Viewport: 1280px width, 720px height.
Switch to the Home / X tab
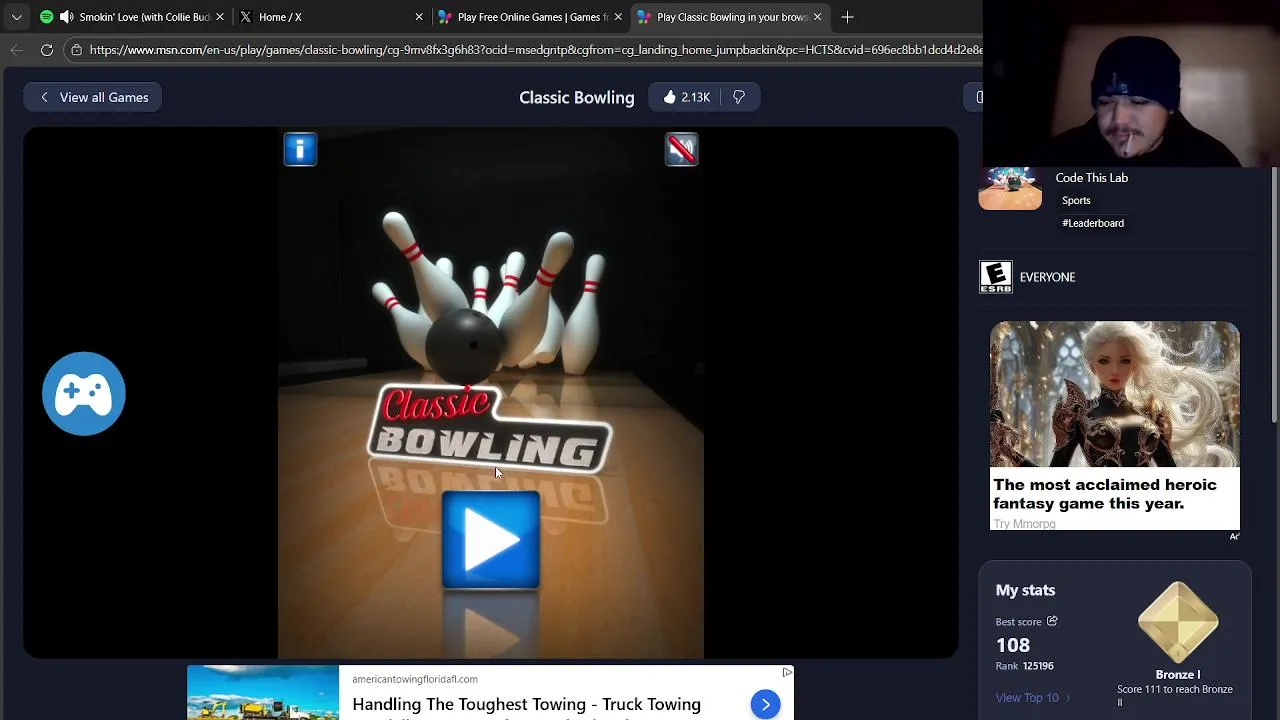(330, 17)
